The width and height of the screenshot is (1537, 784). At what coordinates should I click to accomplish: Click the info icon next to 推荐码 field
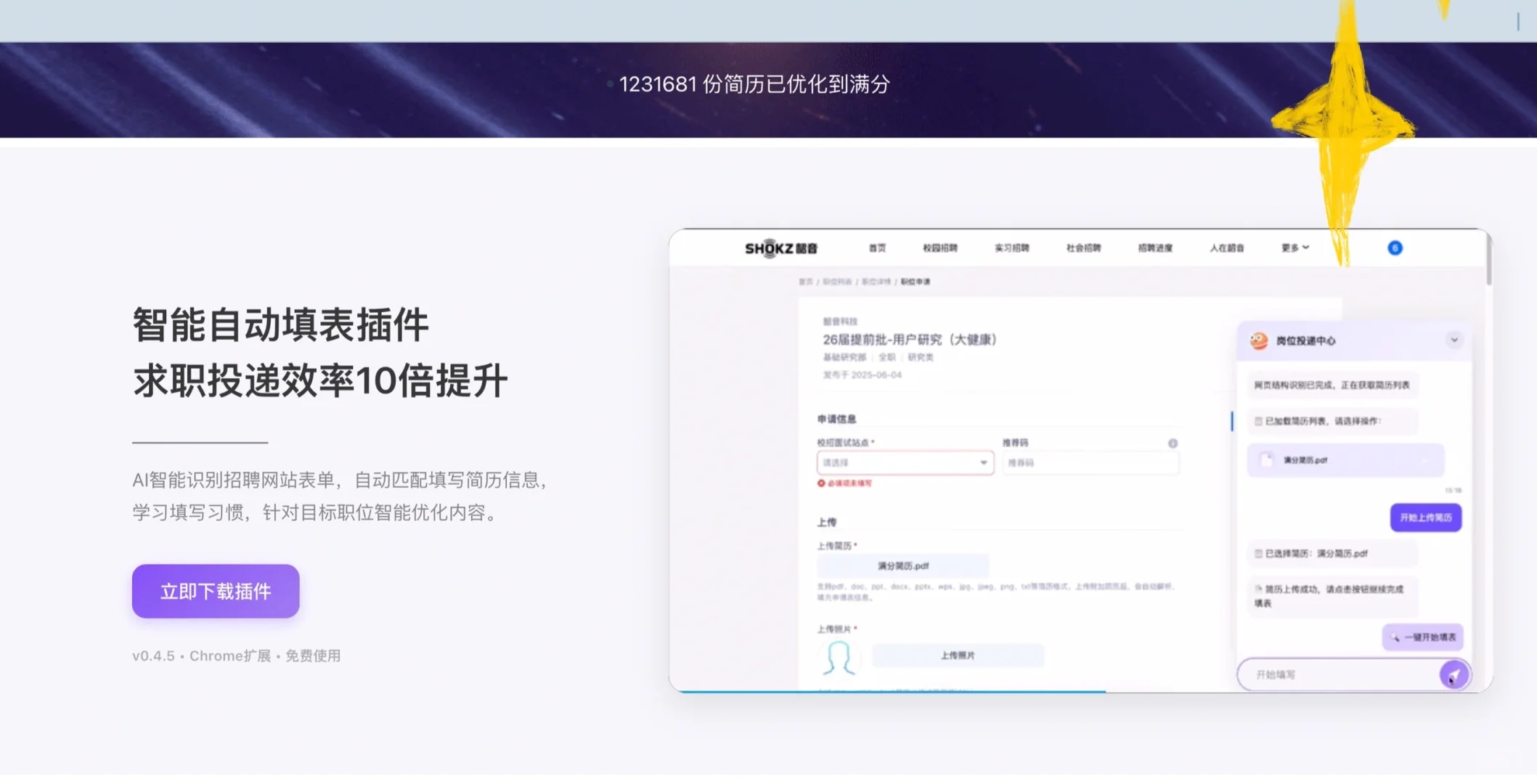(1173, 444)
